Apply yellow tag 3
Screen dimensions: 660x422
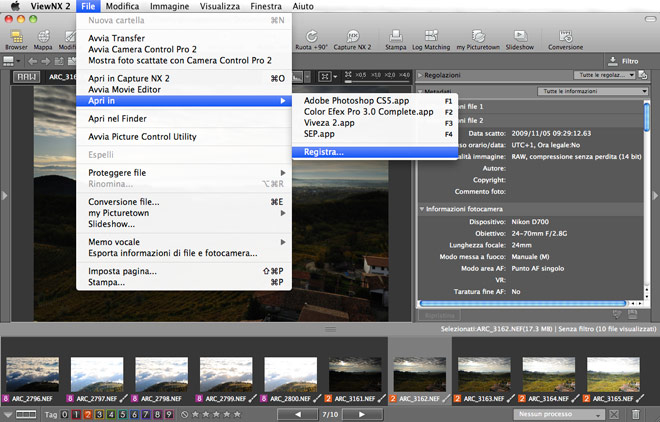[99, 414]
